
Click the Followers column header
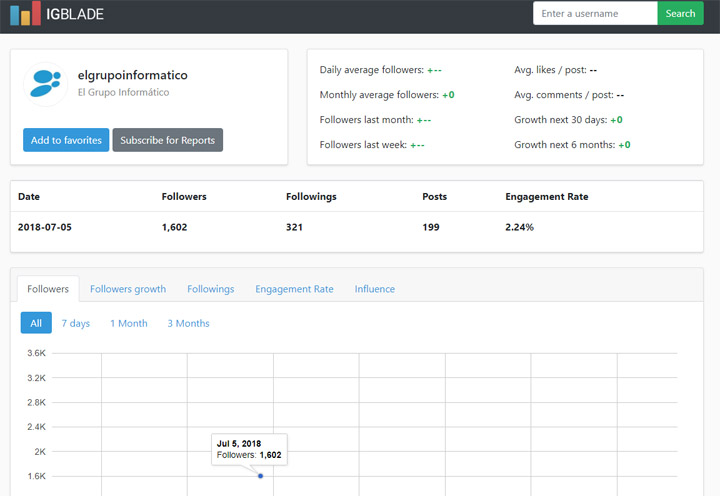coord(184,197)
